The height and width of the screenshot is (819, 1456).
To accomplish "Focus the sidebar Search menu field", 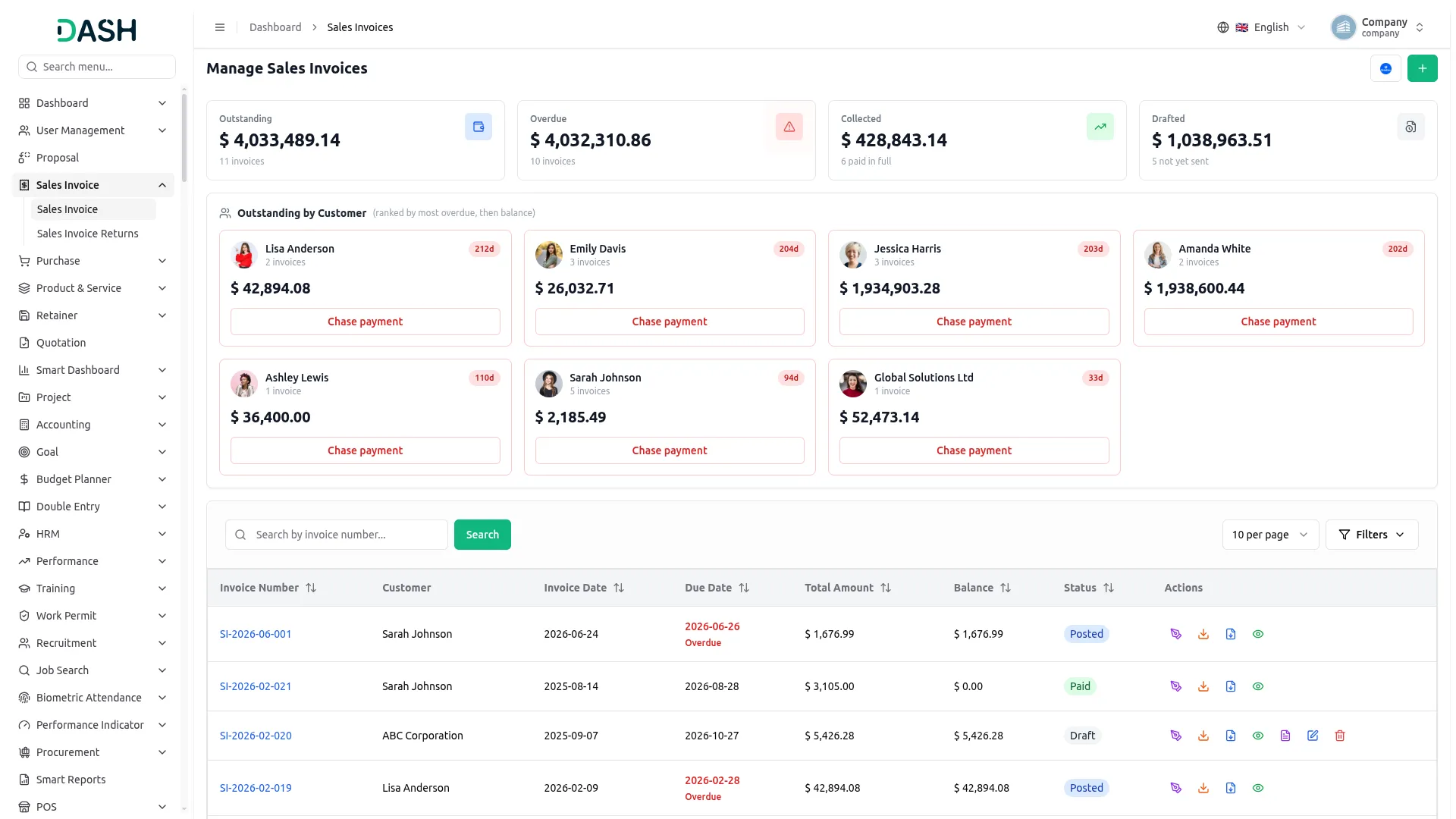I will pyautogui.click(x=97, y=67).
